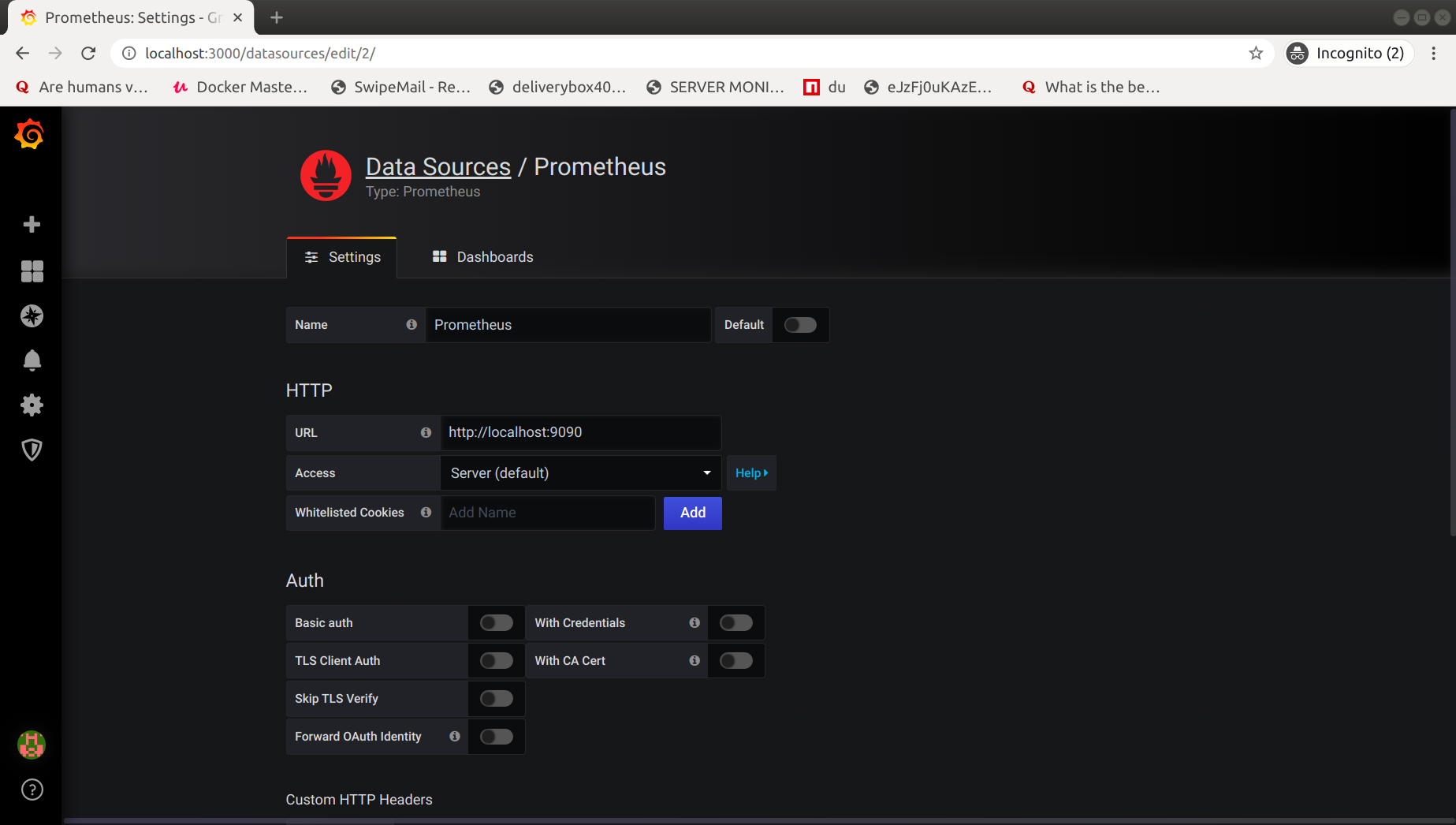Open the Access Server (default) dropdown
Screen dimensions: 1456x825
click(581, 473)
